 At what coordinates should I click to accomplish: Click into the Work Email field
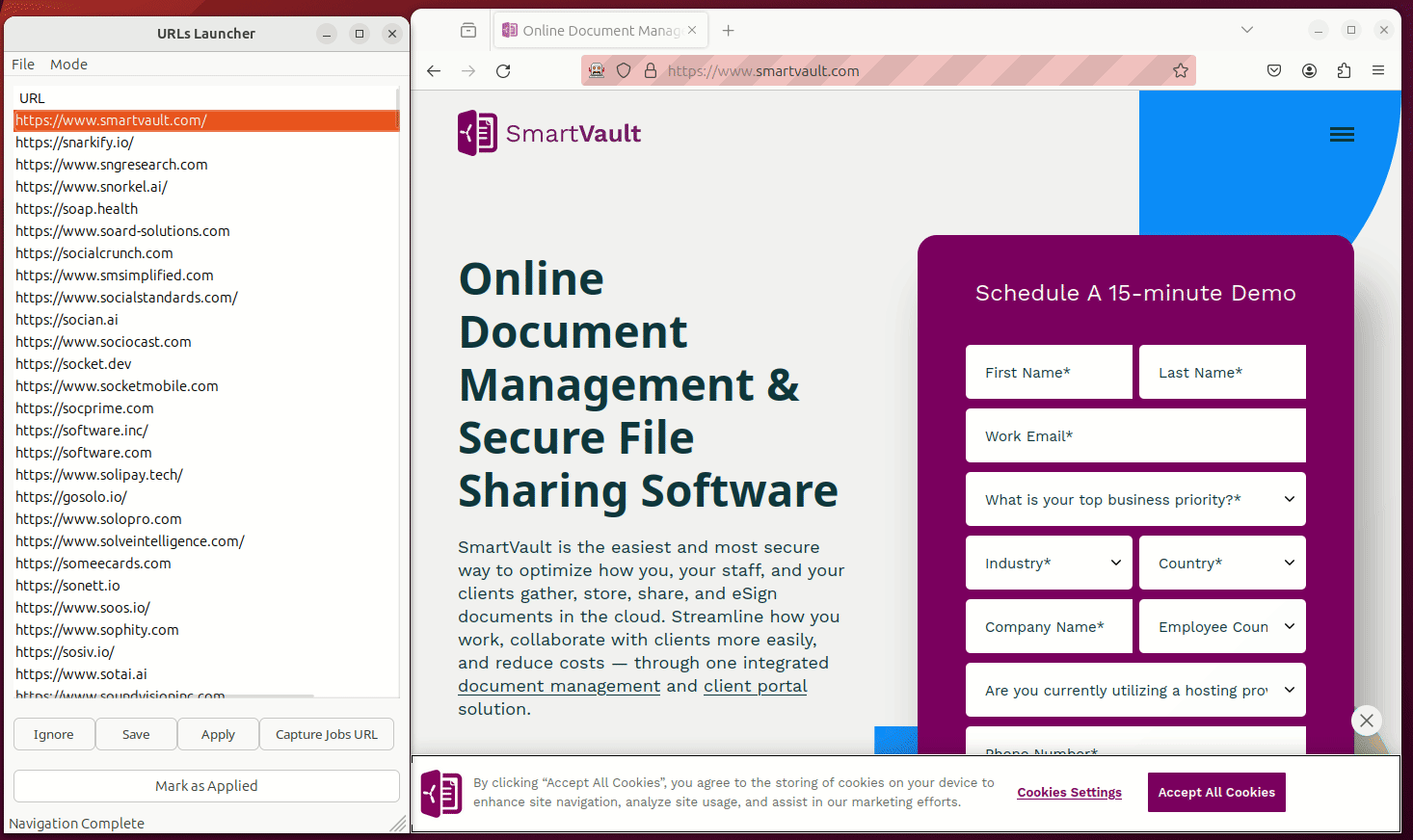click(1135, 435)
